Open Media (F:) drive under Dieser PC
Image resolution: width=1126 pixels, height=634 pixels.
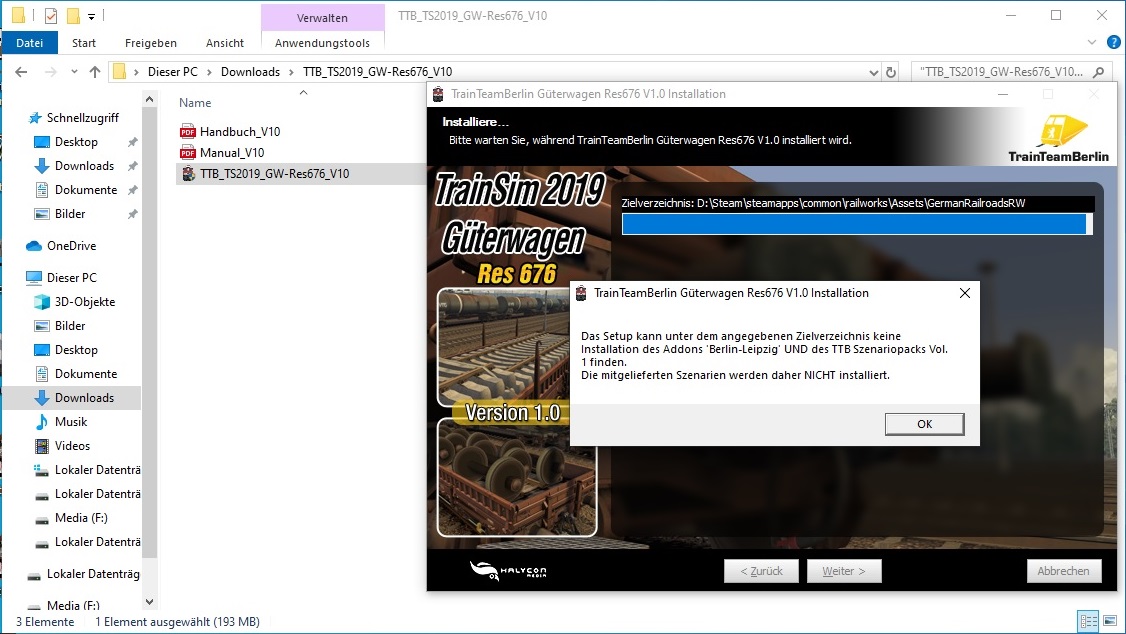[x=80, y=518]
